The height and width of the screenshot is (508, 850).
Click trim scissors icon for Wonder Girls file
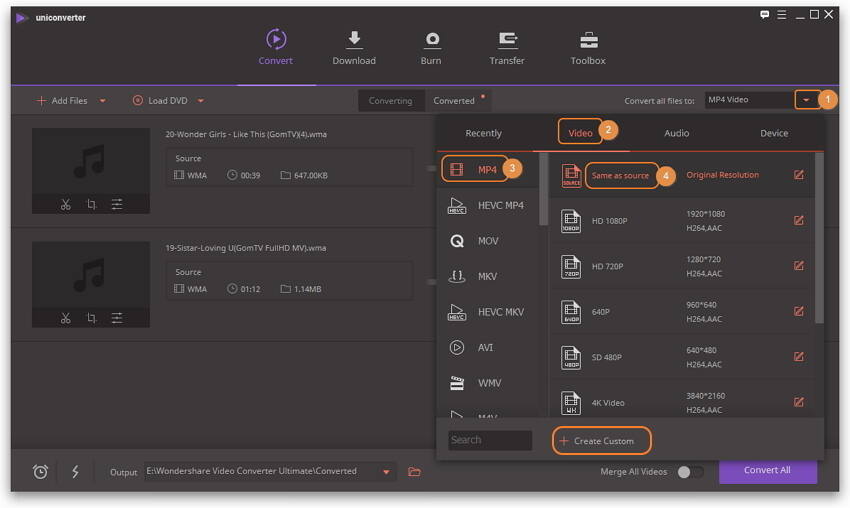tap(66, 204)
